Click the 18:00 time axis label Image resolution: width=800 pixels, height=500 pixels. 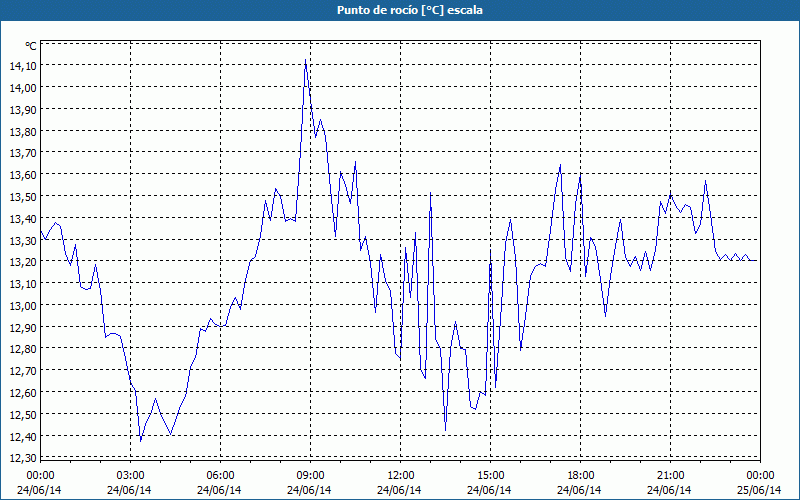[x=581, y=476]
